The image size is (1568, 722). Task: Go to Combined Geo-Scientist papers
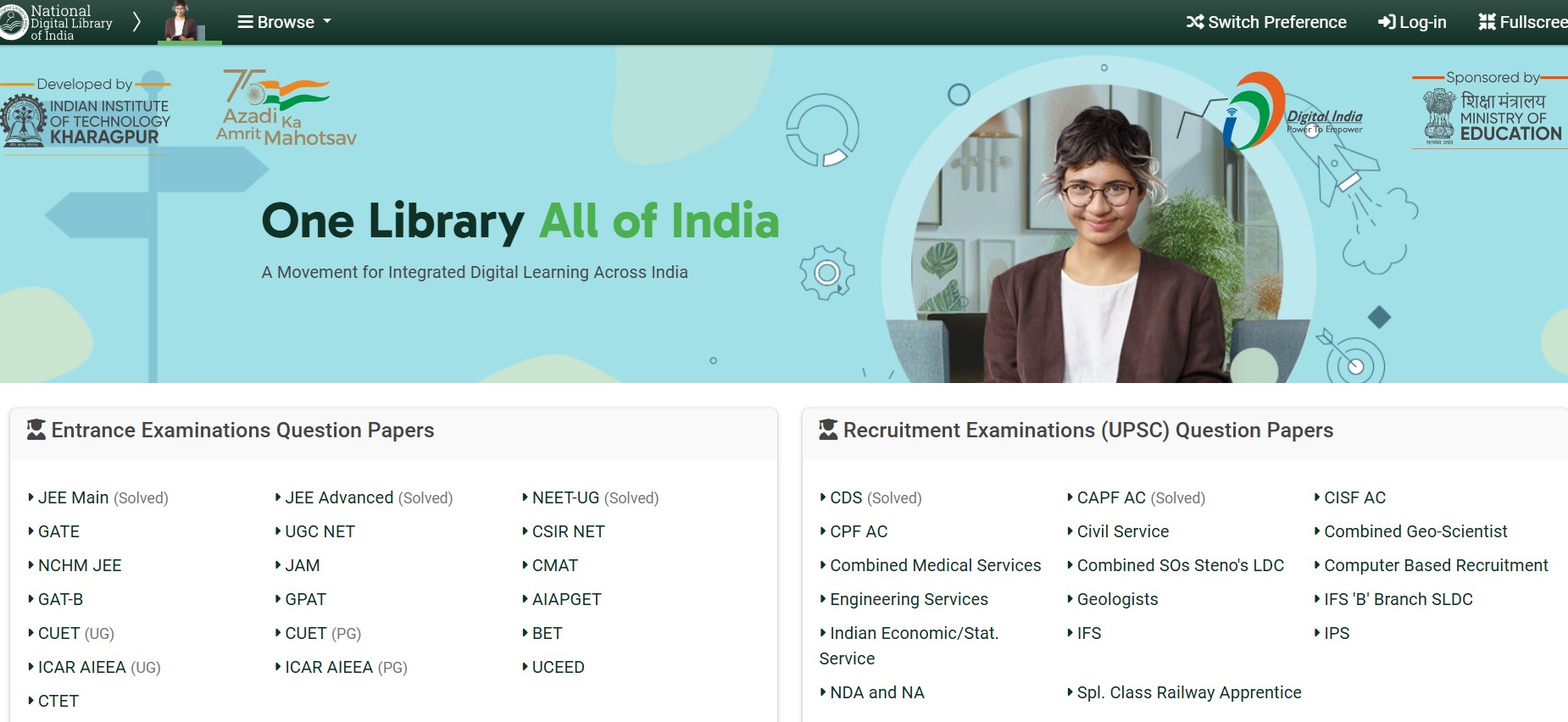coord(1415,531)
